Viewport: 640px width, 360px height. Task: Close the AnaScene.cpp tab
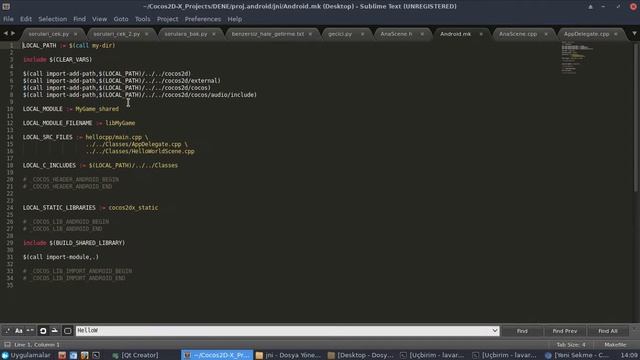click(x=546, y=34)
